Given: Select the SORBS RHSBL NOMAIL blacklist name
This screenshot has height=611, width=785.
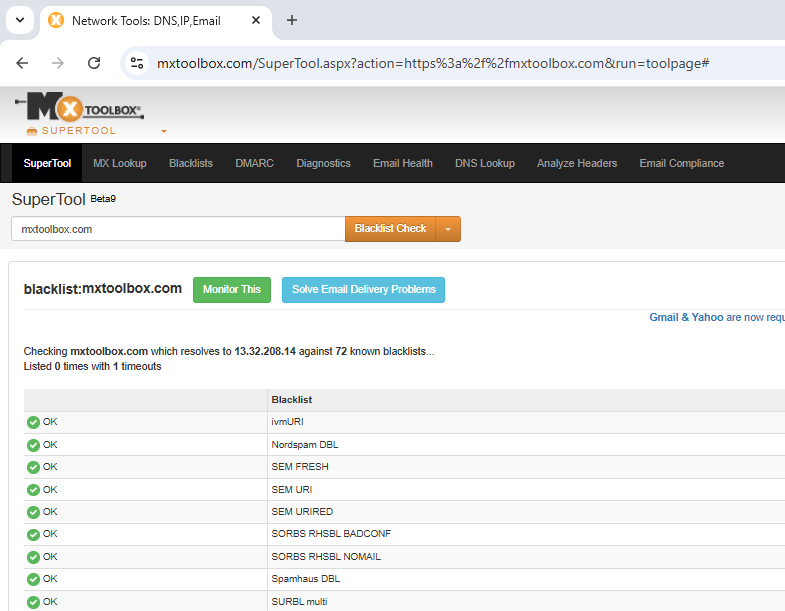Looking at the screenshot, I should [x=326, y=557].
